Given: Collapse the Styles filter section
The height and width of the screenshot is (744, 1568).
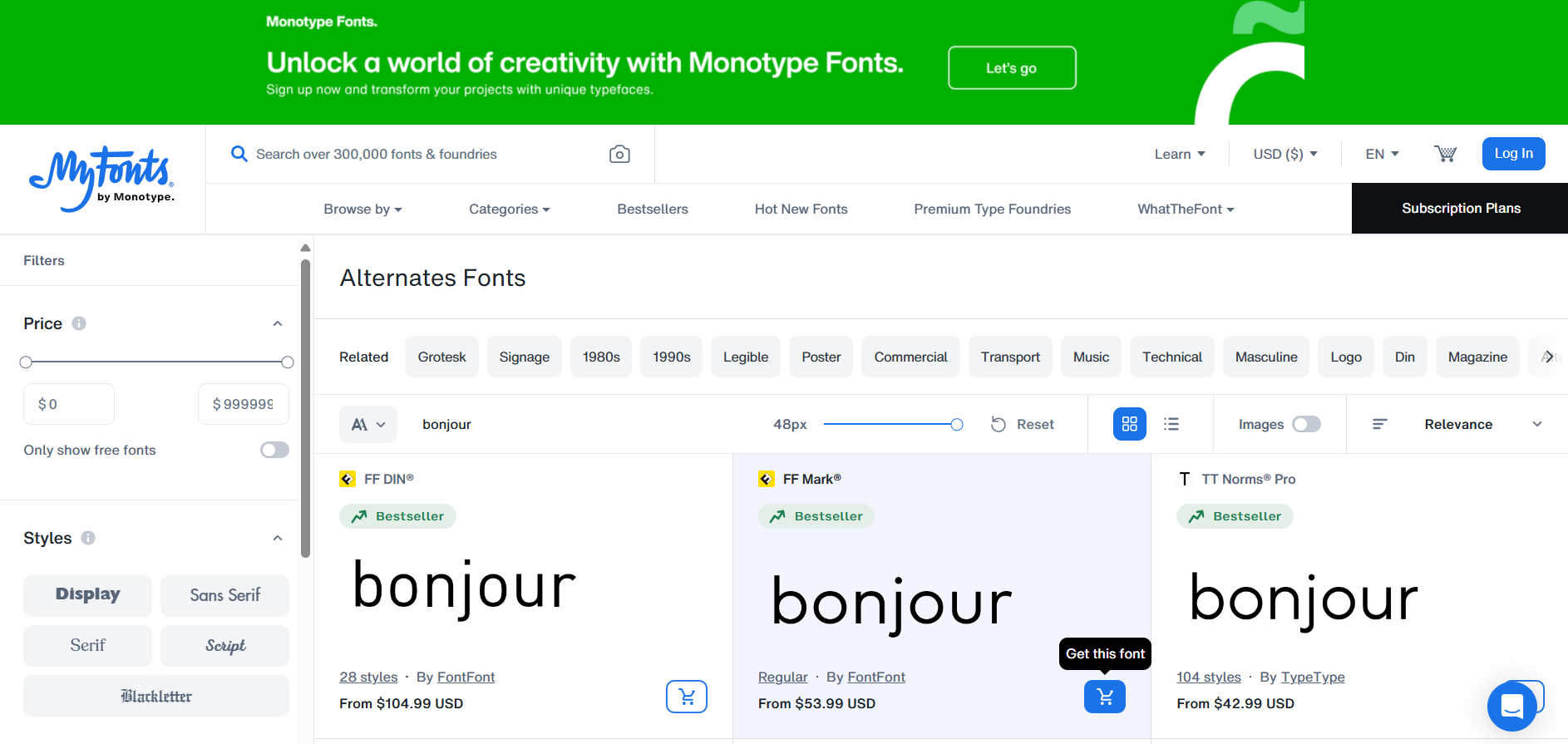Looking at the screenshot, I should tap(278, 538).
